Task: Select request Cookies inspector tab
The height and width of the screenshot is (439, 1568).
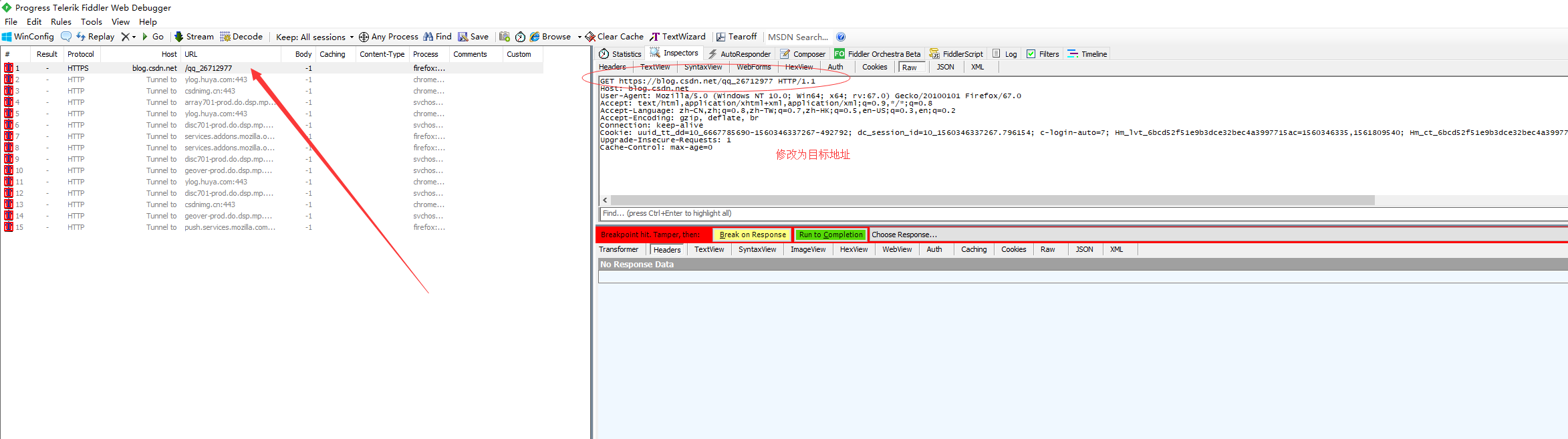Action: [x=874, y=67]
